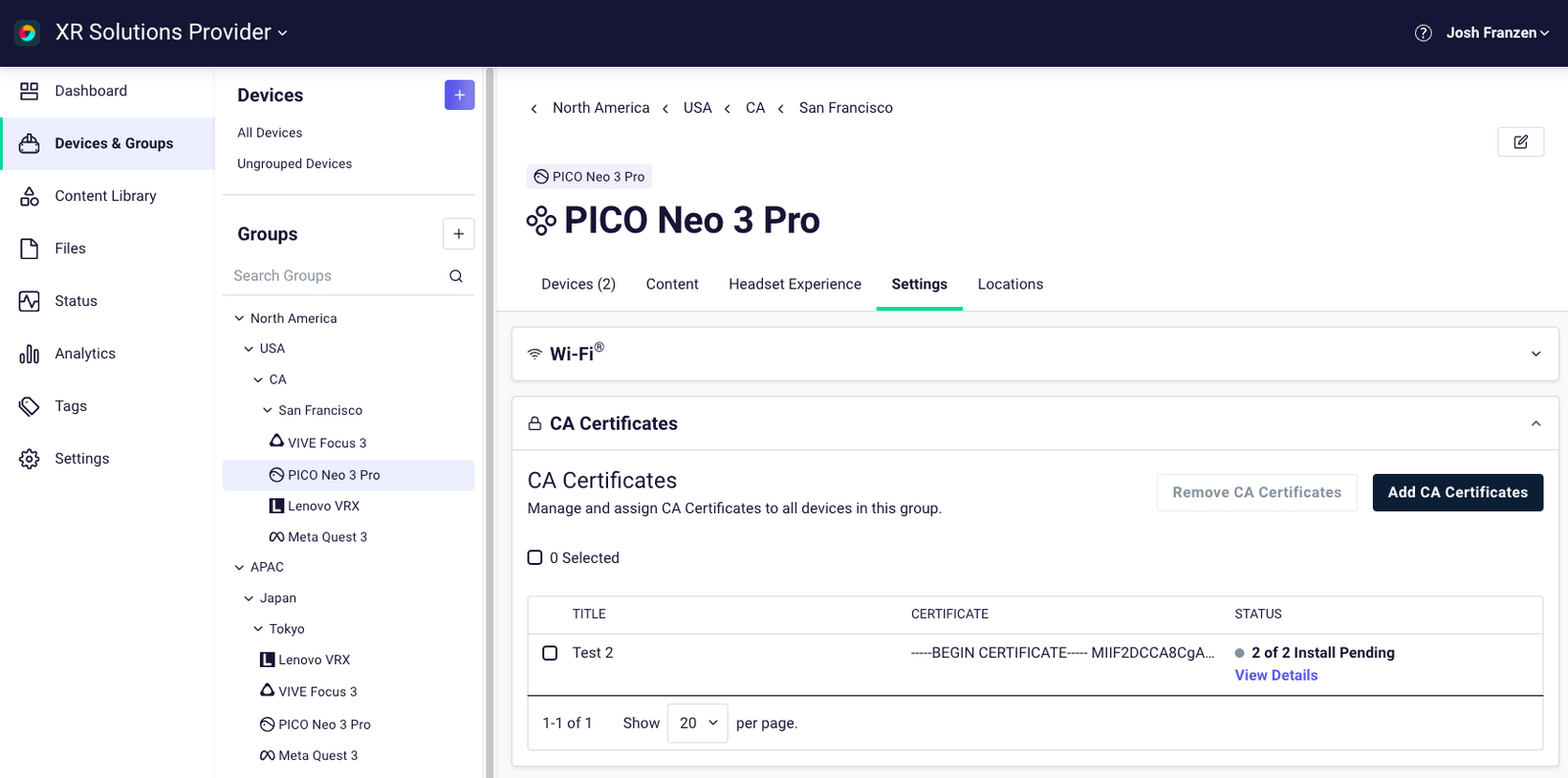Collapse the CA Certificates section chevron
Viewport: 1568px width, 778px height.
point(1535,423)
